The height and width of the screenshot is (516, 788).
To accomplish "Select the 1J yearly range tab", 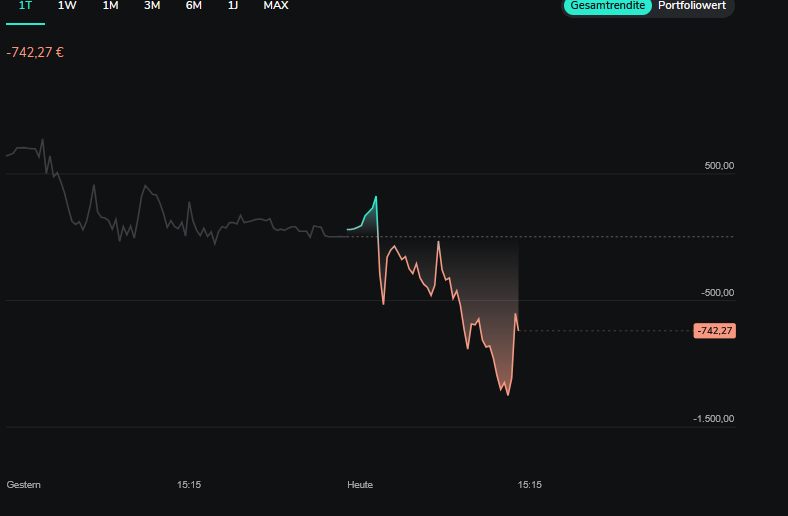I will click(x=233, y=6).
